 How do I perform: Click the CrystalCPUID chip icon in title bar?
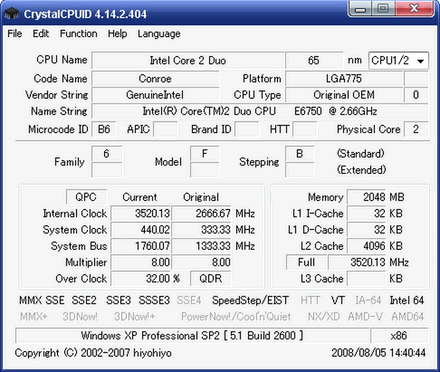pyautogui.click(x=12, y=14)
